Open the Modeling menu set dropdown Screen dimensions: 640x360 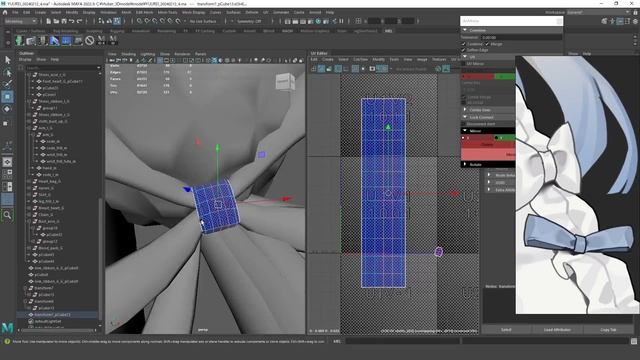click(20, 21)
